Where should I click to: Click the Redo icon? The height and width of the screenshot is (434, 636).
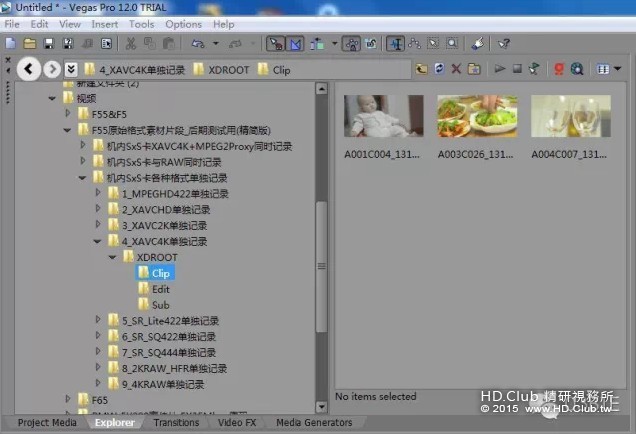coord(236,43)
